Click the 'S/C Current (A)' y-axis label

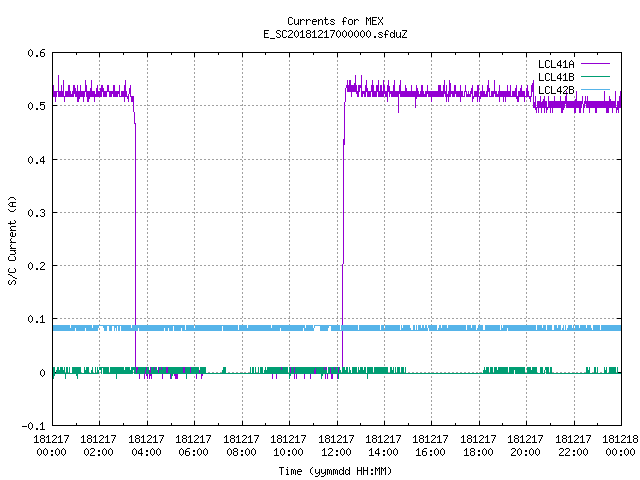tap(12, 240)
